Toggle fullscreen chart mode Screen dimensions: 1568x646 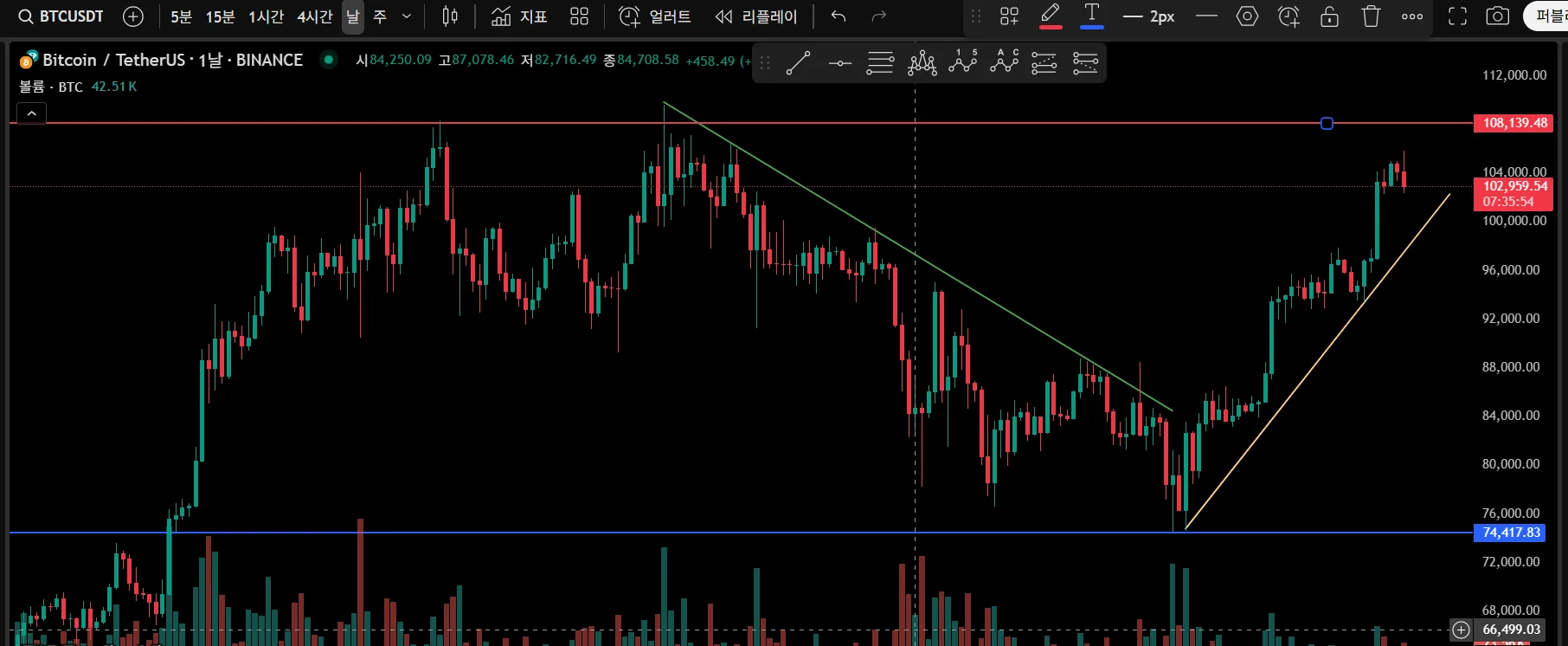[1458, 16]
